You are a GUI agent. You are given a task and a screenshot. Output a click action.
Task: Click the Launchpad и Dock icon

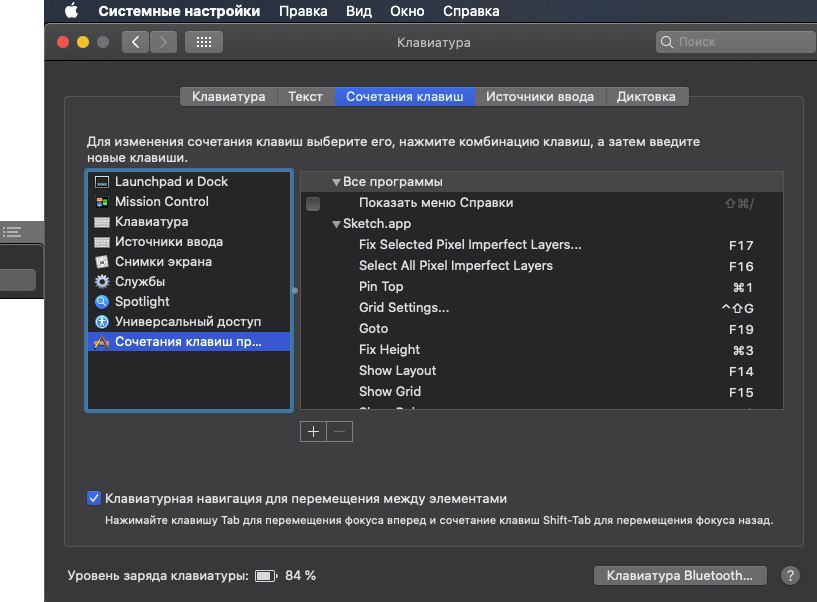point(102,182)
